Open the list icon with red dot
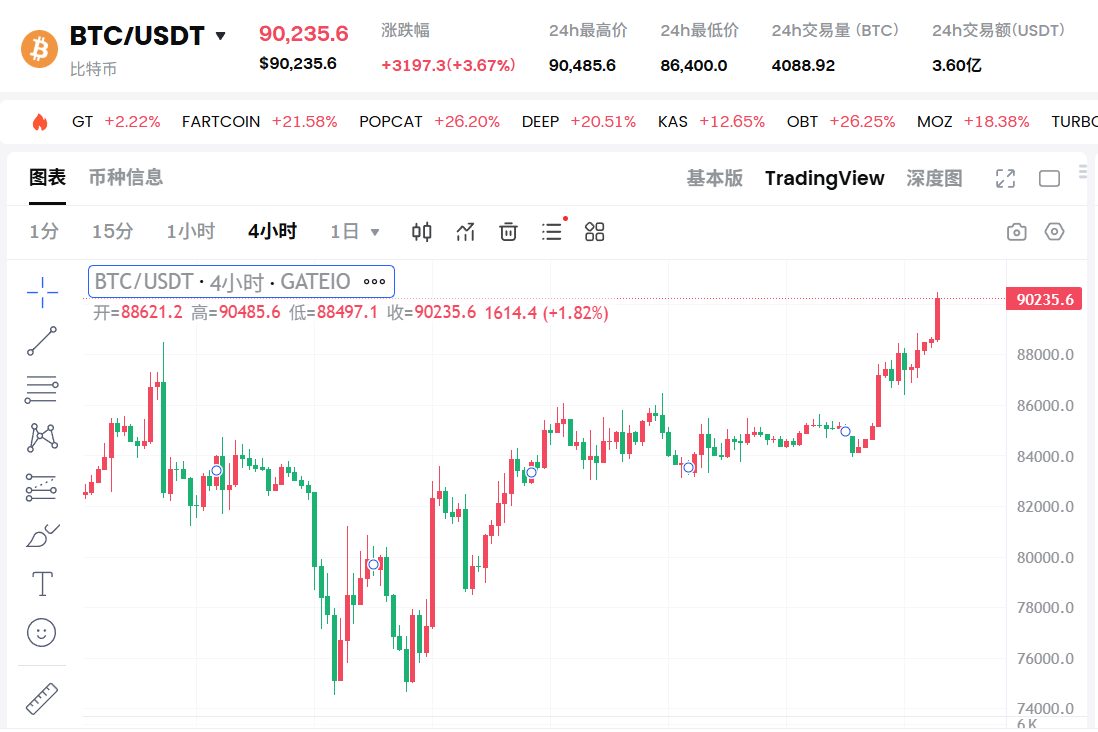1098x732 pixels. tap(553, 231)
